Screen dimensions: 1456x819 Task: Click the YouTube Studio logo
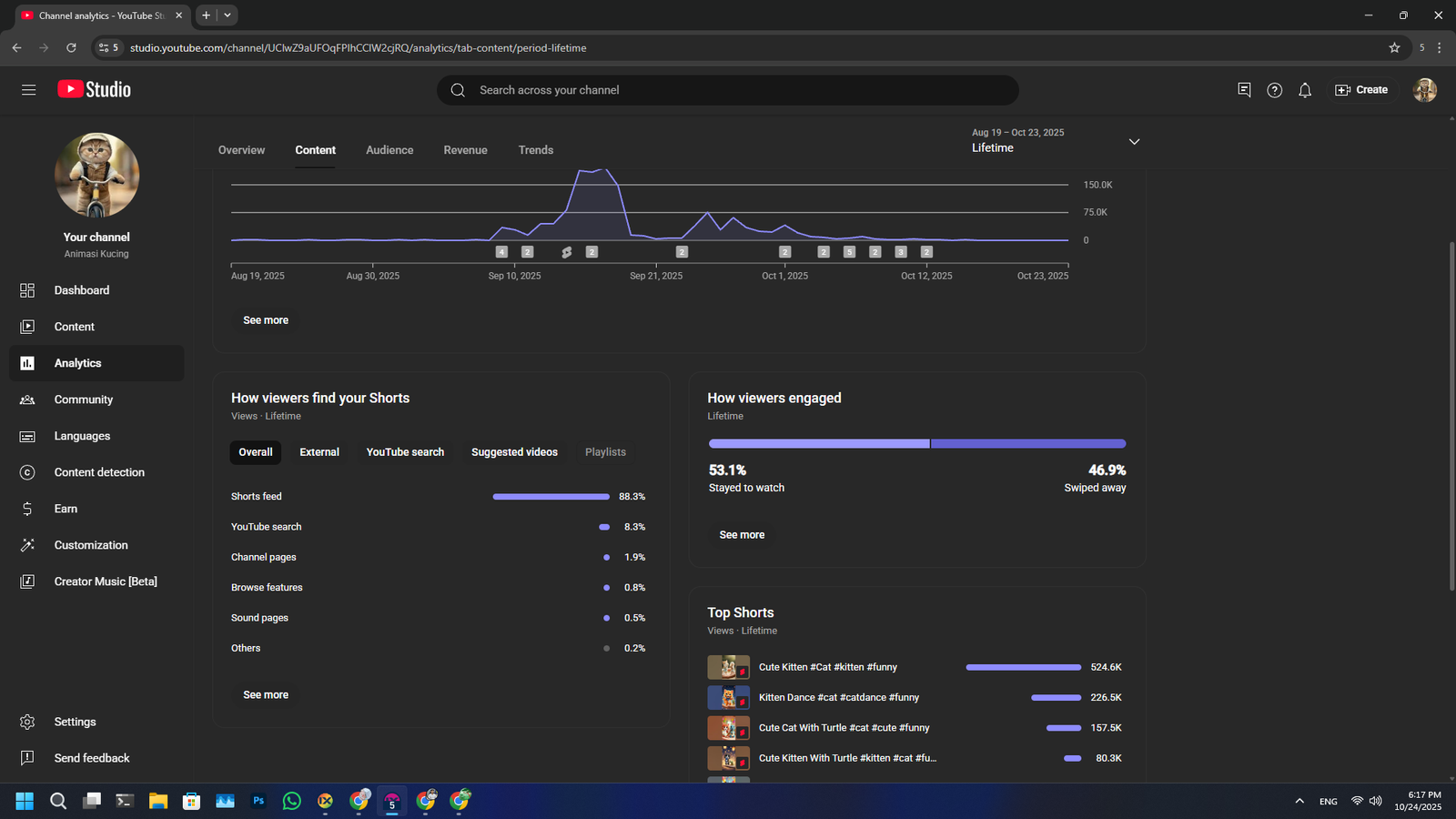(95, 89)
